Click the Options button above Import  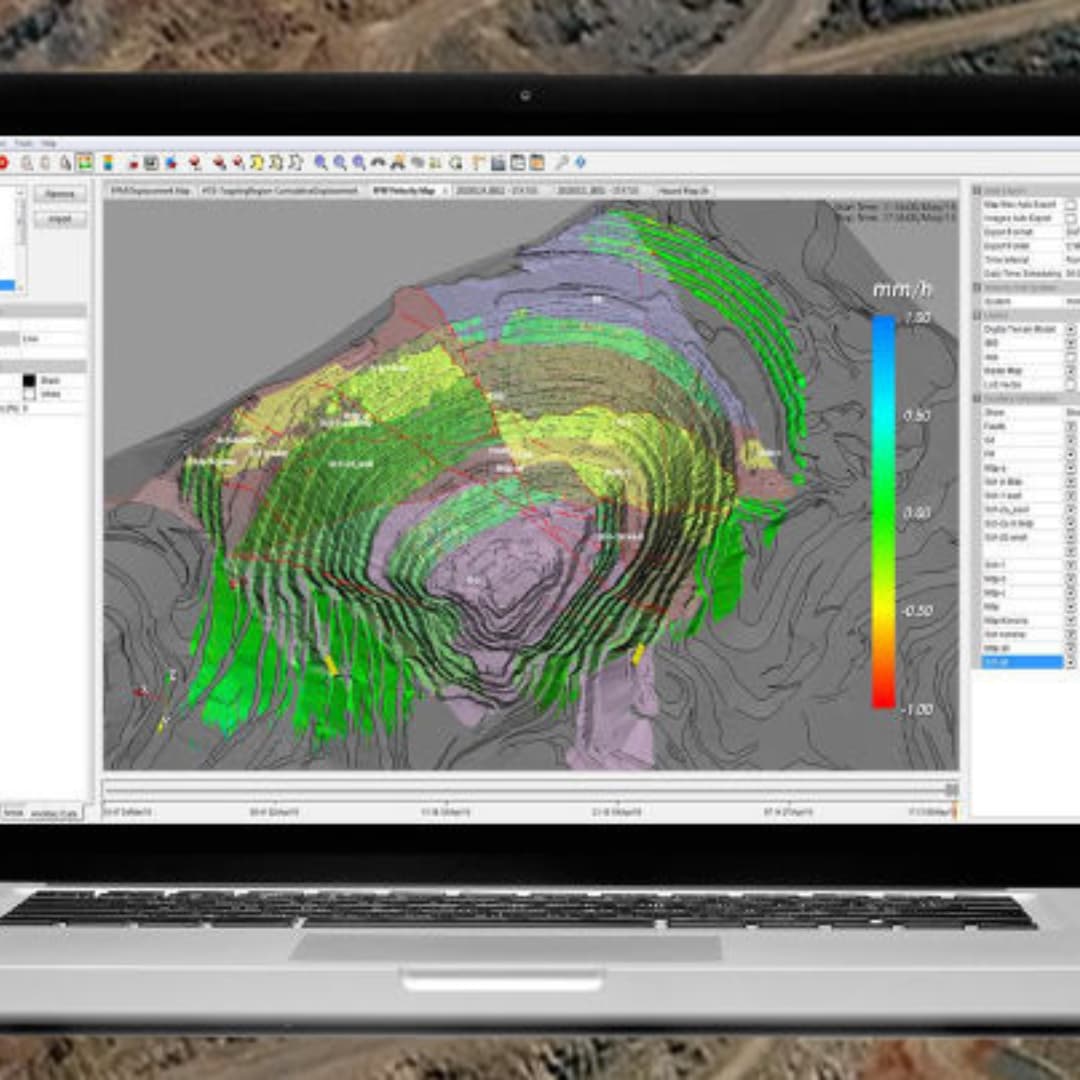point(60,194)
